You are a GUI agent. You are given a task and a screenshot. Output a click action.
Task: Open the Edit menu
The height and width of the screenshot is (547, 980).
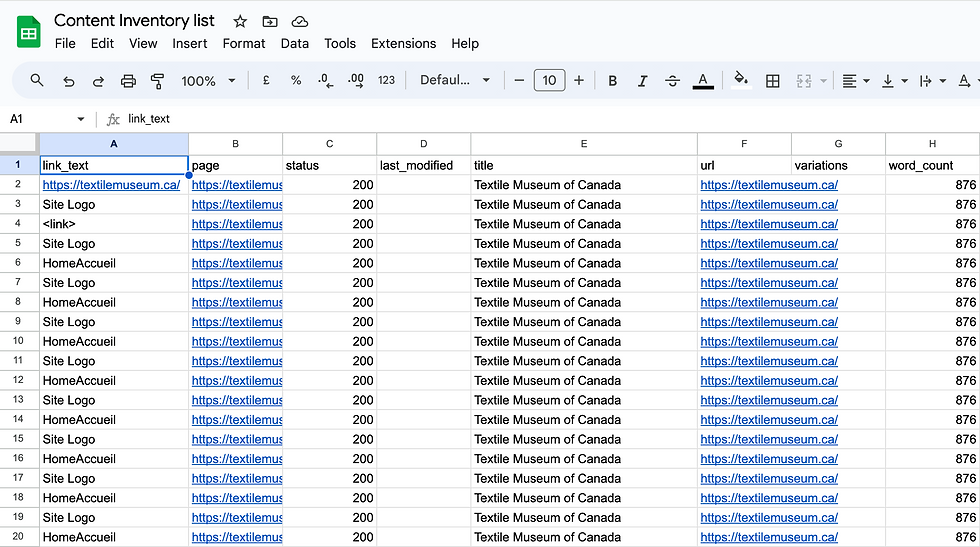click(102, 44)
